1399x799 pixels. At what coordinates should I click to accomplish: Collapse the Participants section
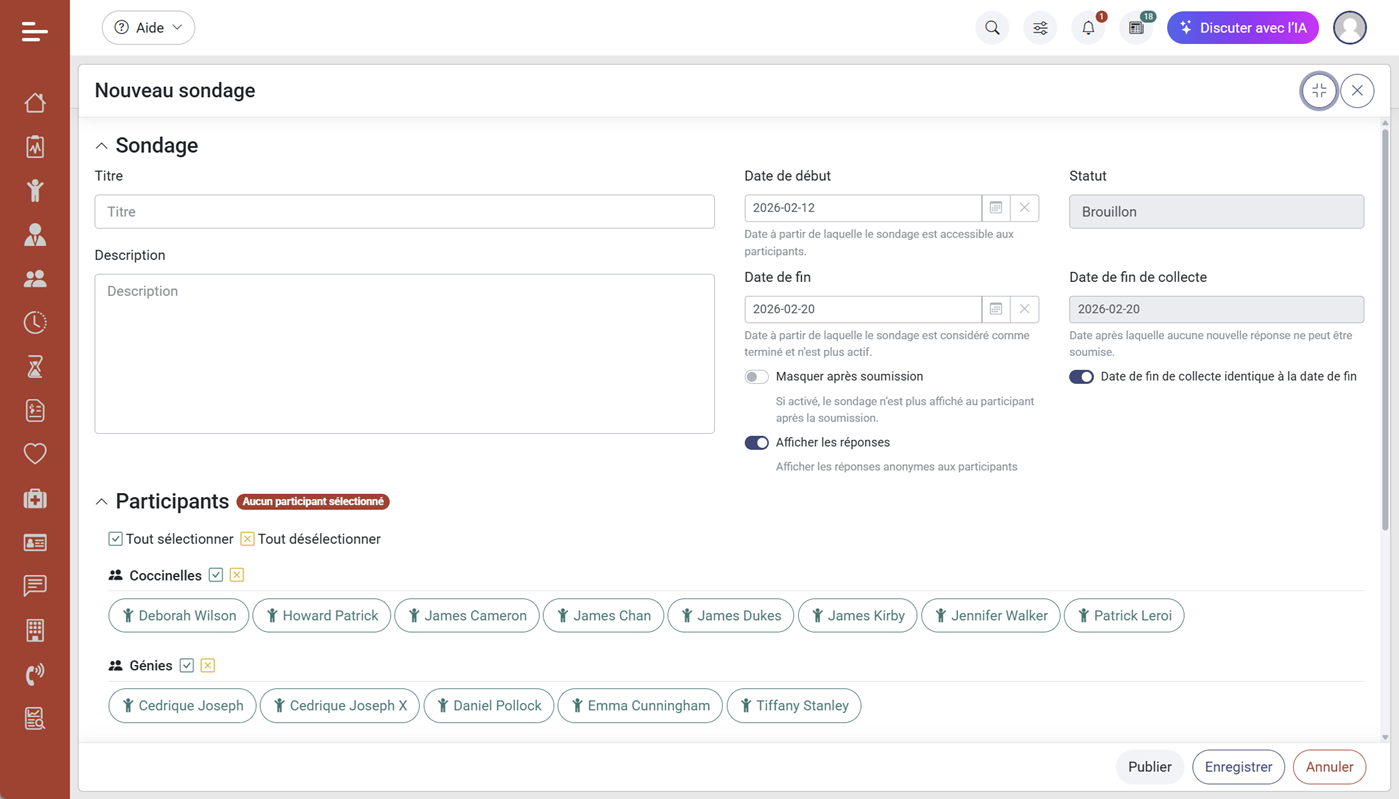pos(101,502)
